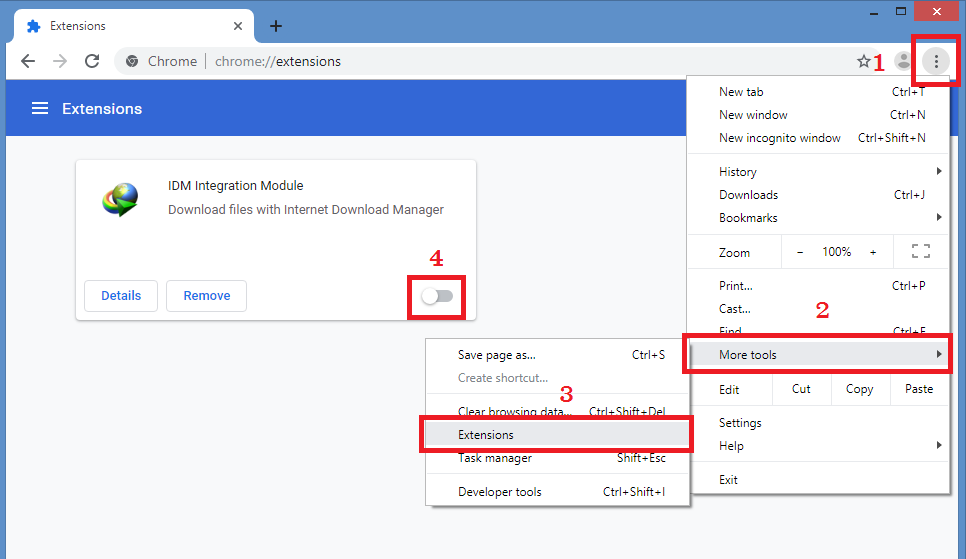Image resolution: width=966 pixels, height=559 pixels.
Task: Minimize the Chrome window
Action: [x=874, y=12]
